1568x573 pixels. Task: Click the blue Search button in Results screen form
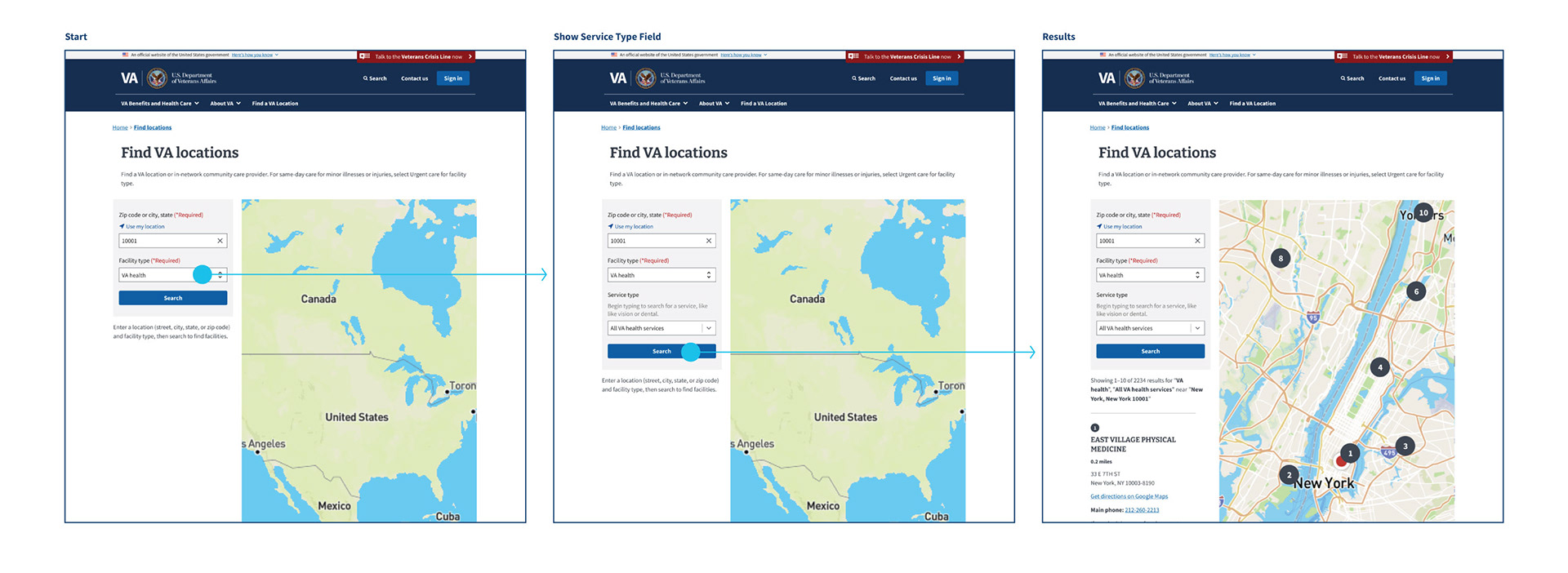pyautogui.click(x=1150, y=351)
